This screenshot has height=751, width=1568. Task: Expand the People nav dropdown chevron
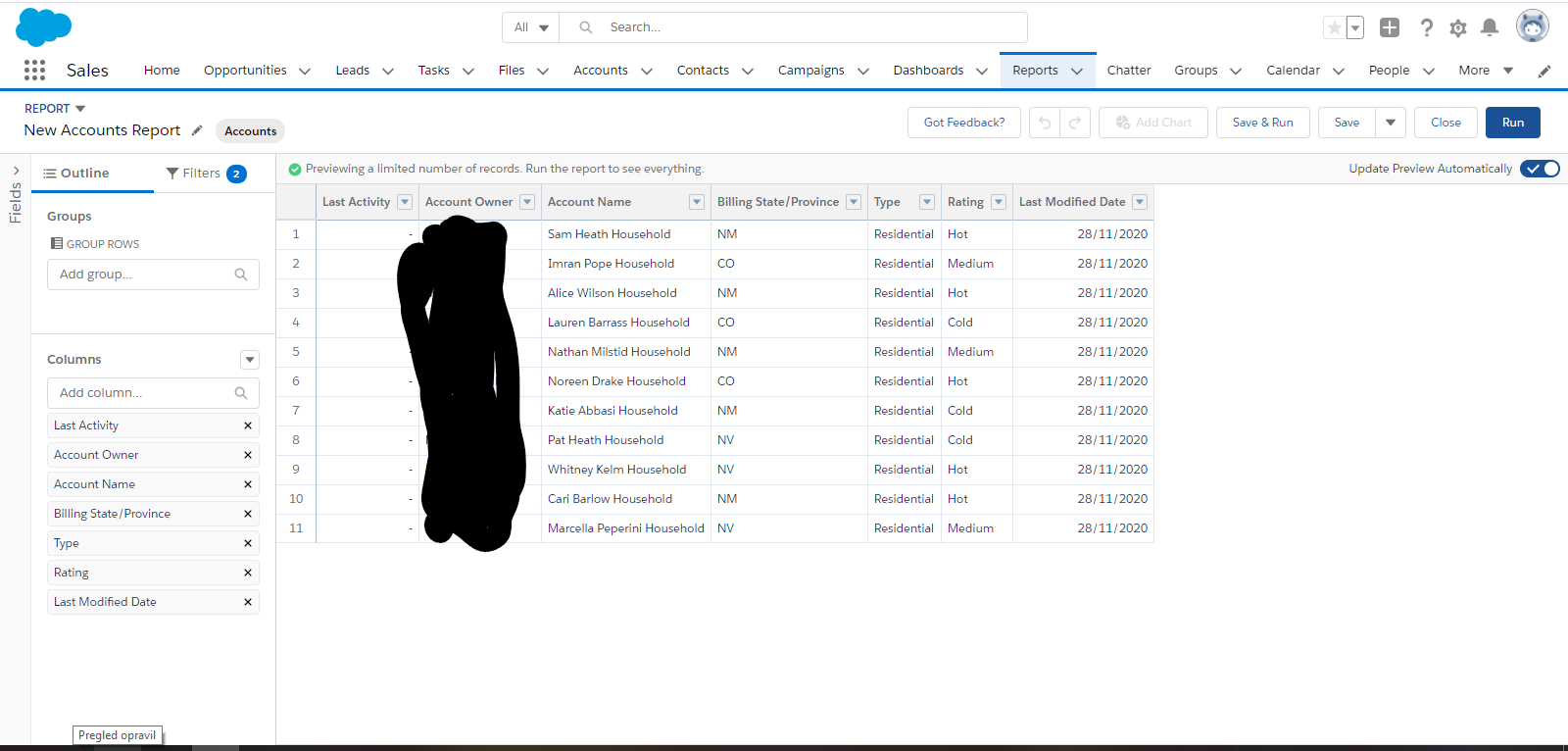[x=1429, y=71]
